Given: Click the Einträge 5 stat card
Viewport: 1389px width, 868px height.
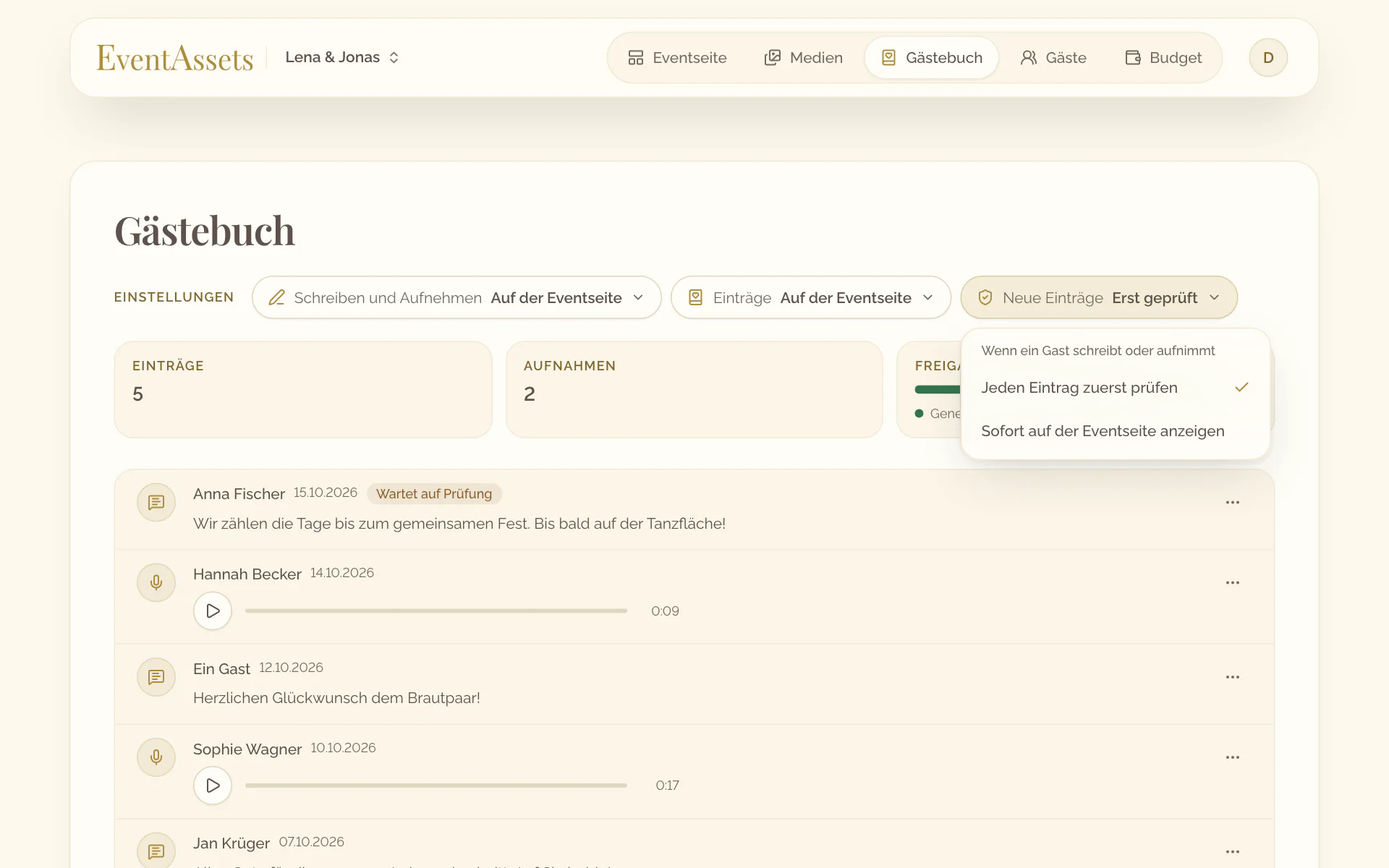Looking at the screenshot, I should 303,389.
